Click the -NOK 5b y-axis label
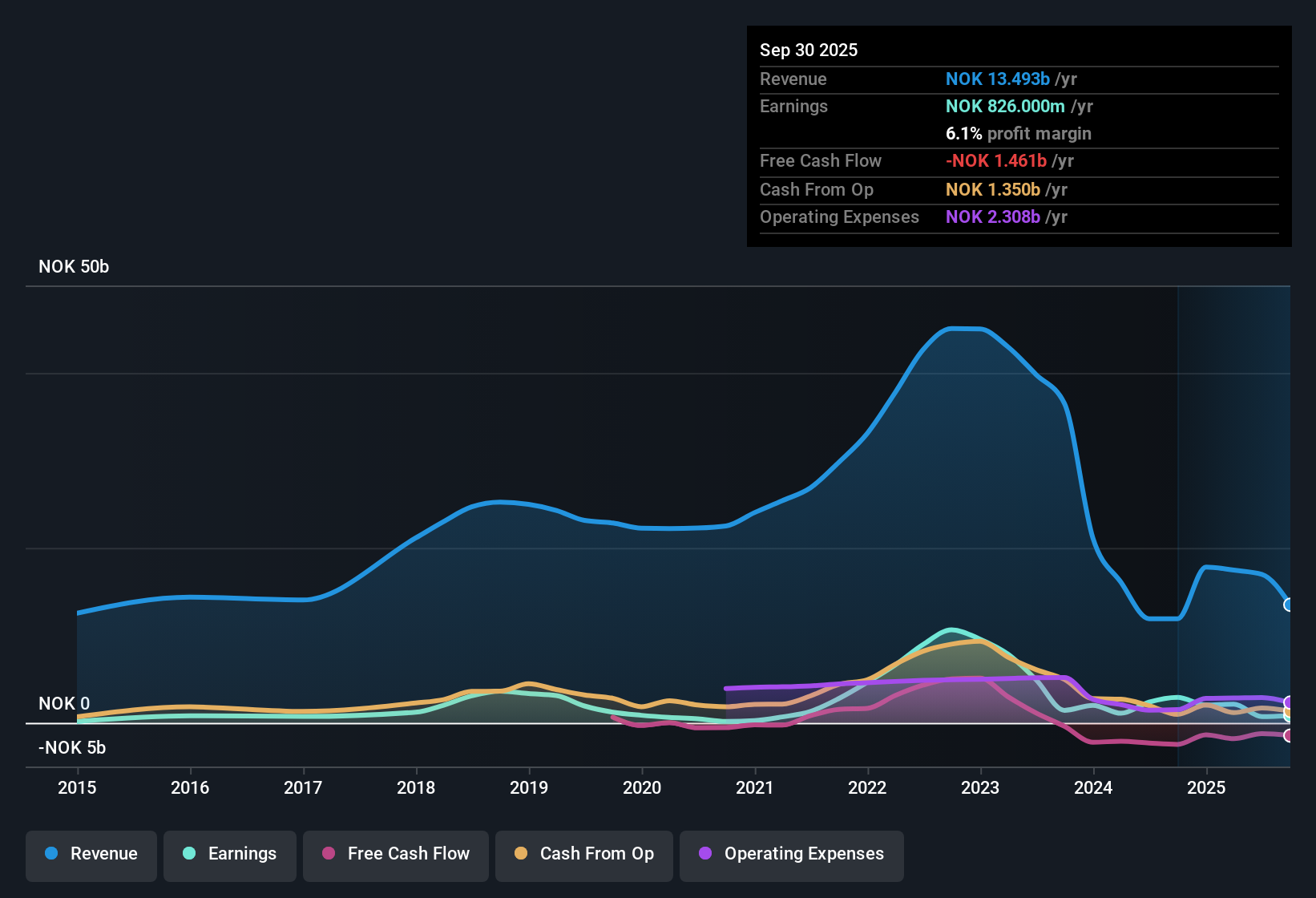This screenshot has height=898, width=1316. [x=72, y=748]
